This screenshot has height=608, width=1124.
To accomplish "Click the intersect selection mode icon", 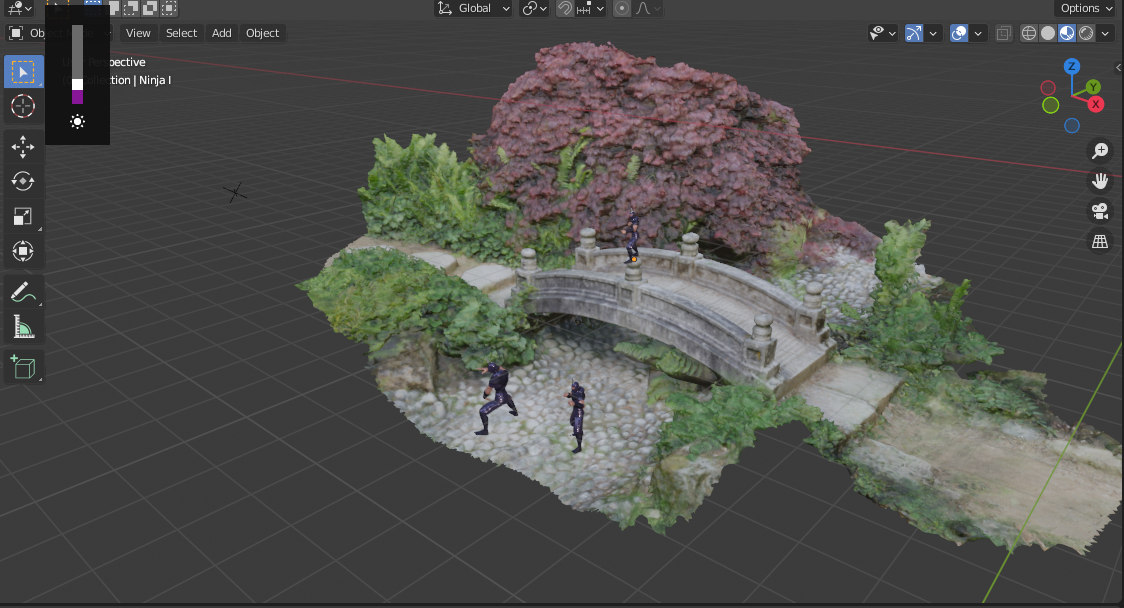I will coord(168,8).
